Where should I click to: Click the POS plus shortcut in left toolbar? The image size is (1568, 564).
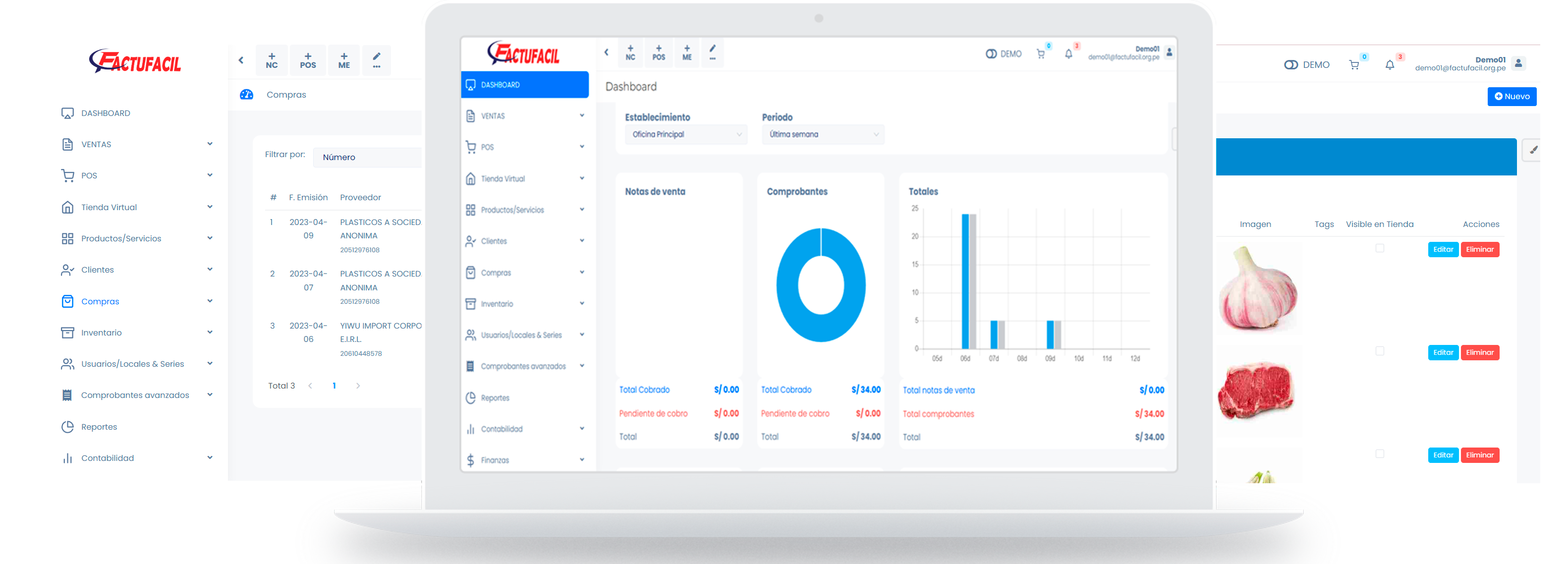point(308,60)
